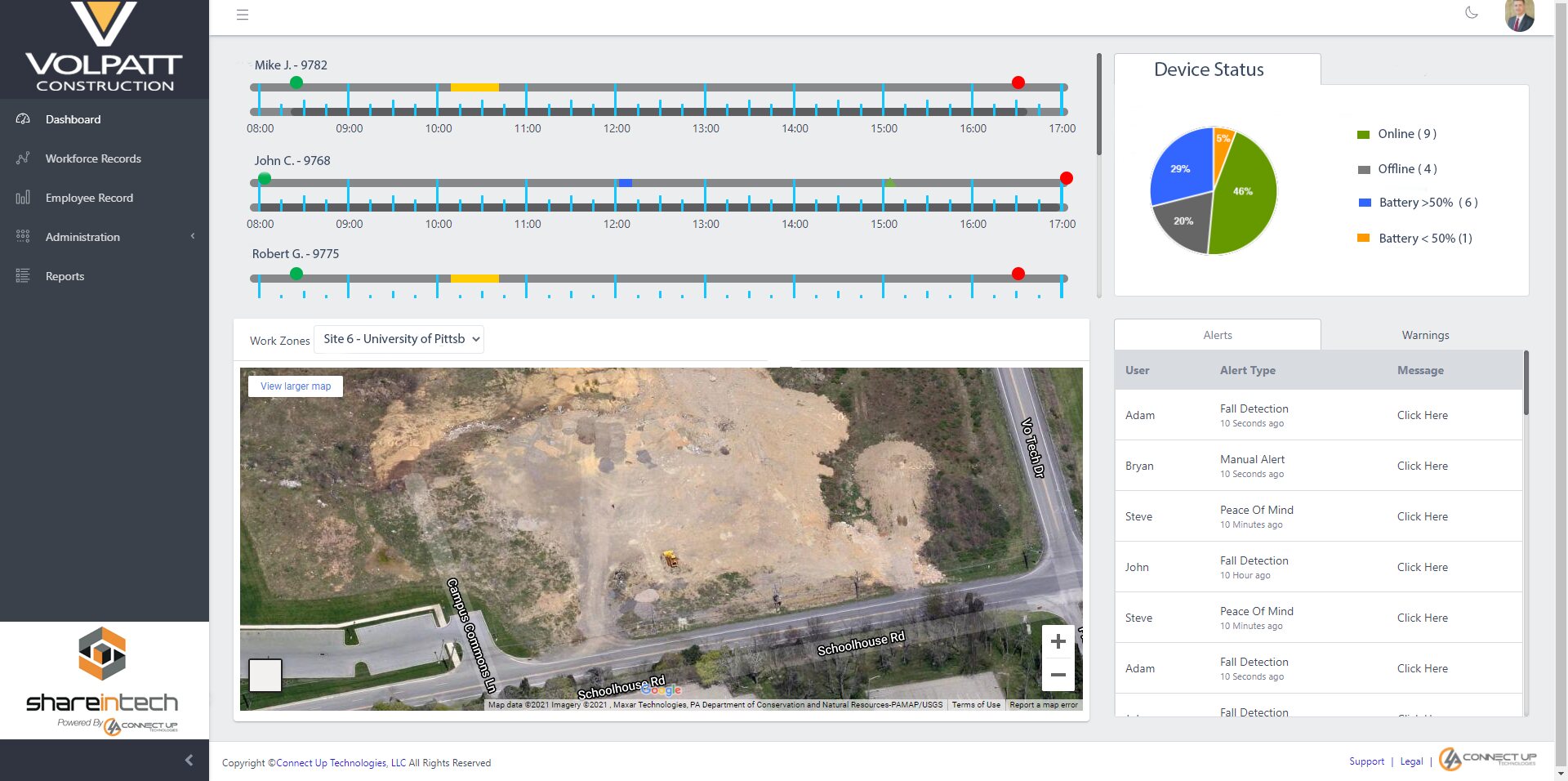Click the Online legend green swatch
Screen dimensions: 1568x781
[x=1363, y=135]
